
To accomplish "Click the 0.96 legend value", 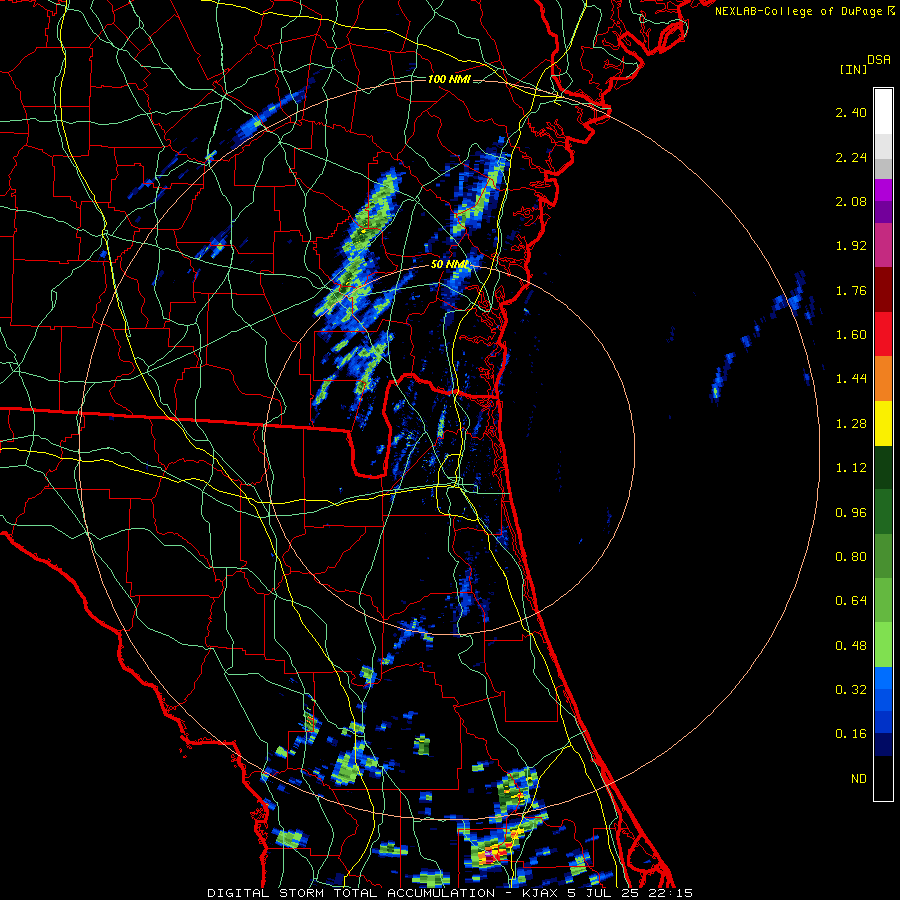I will (851, 513).
